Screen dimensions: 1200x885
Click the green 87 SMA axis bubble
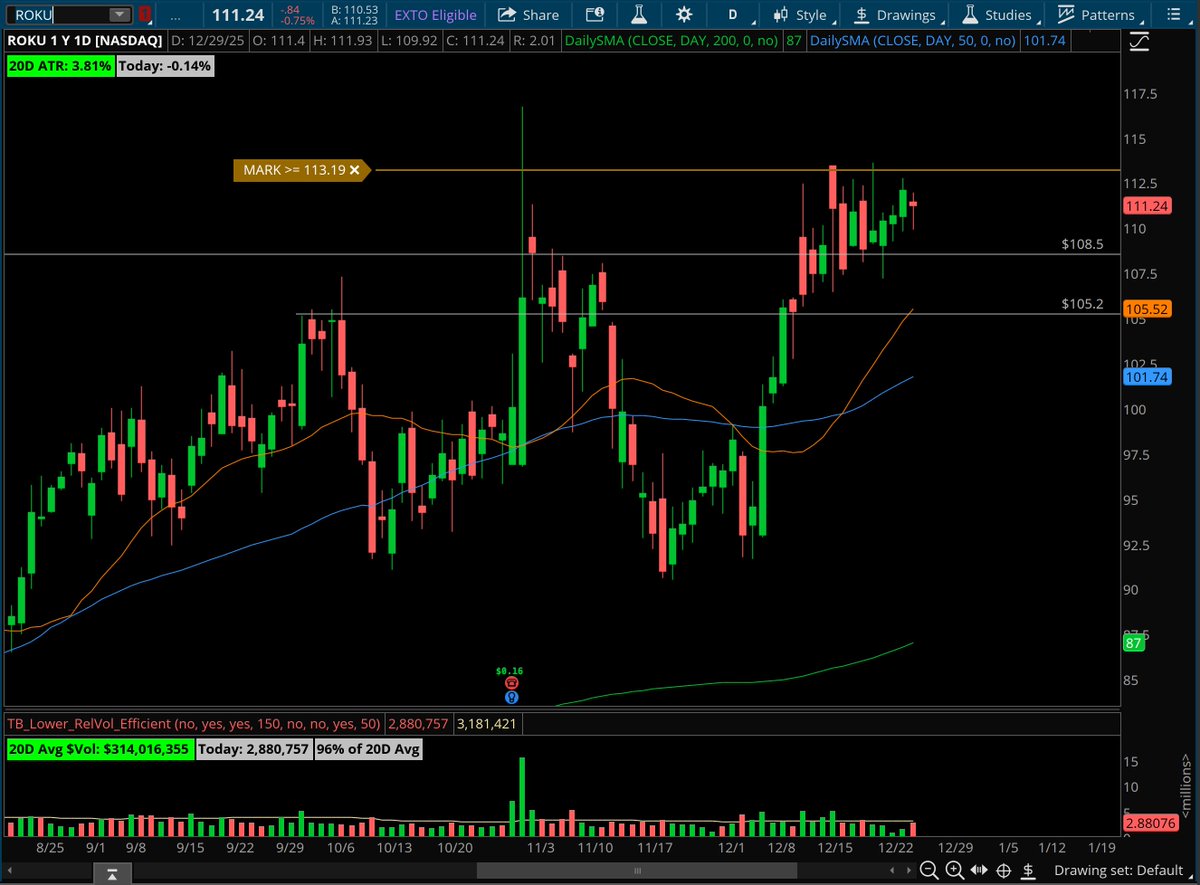1134,645
